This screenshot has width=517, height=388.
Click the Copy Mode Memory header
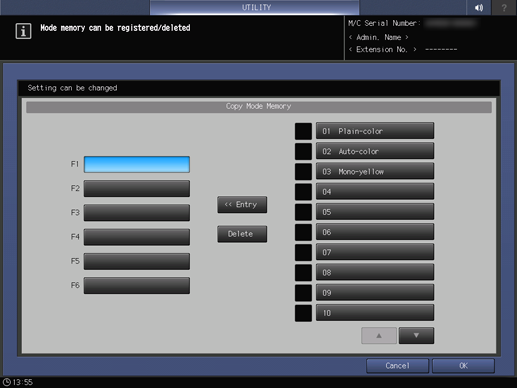pos(259,106)
